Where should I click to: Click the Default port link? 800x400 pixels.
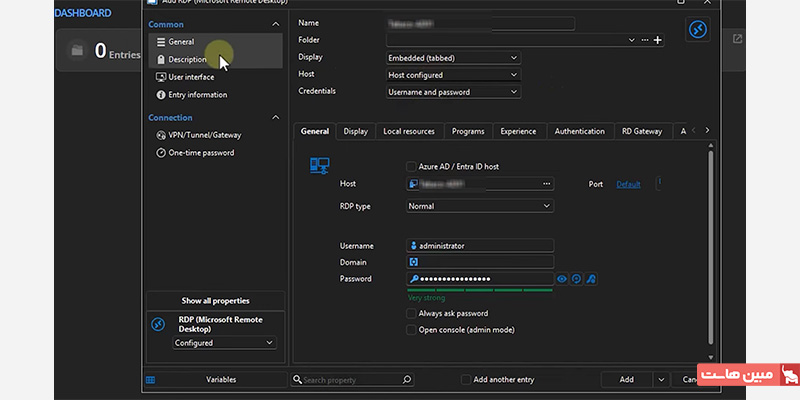pos(629,185)
